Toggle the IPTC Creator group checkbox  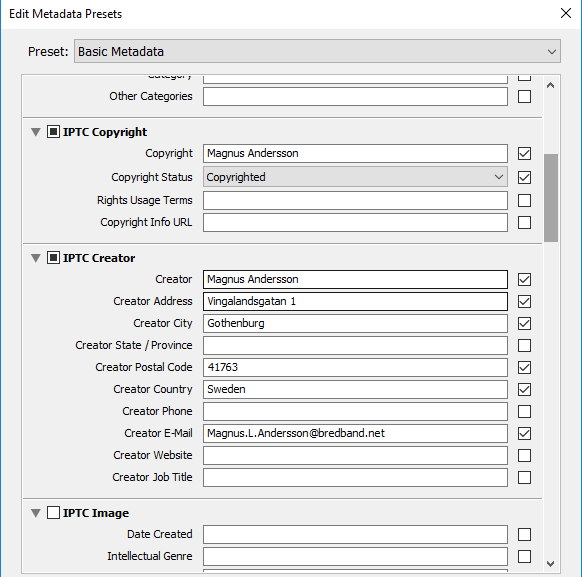click(x=53, y=258)
